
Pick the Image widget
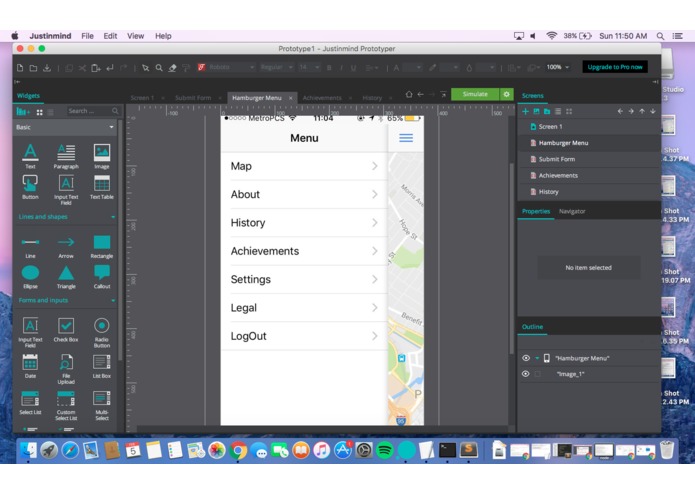(x=102, y=156)
